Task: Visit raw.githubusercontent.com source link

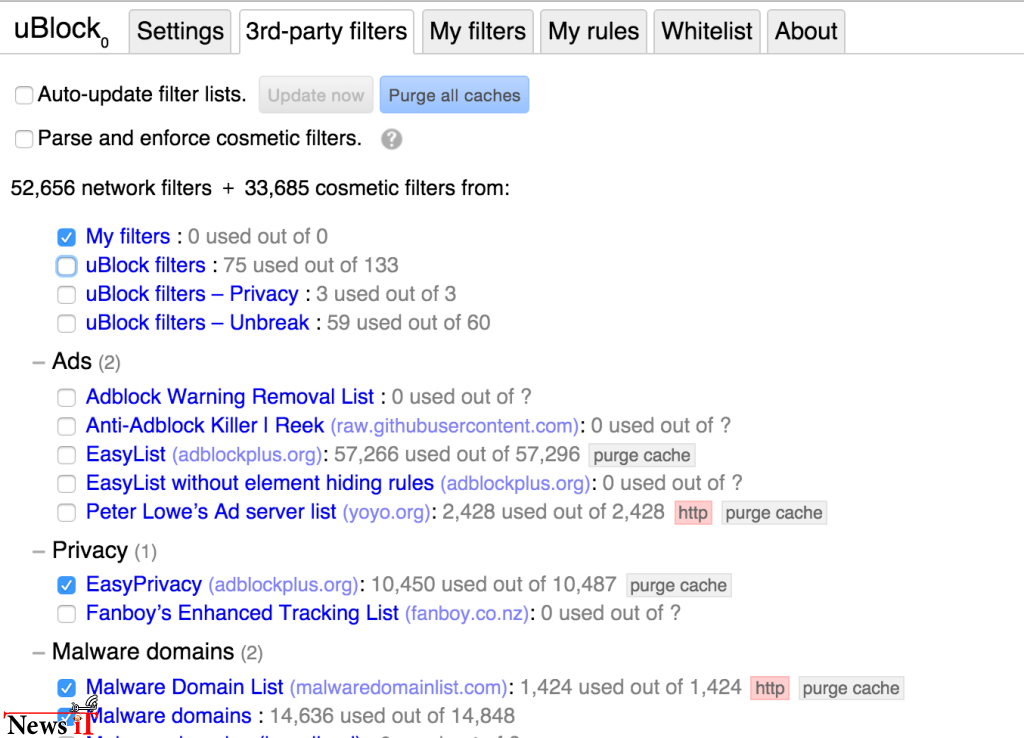Action: point(455,426)
